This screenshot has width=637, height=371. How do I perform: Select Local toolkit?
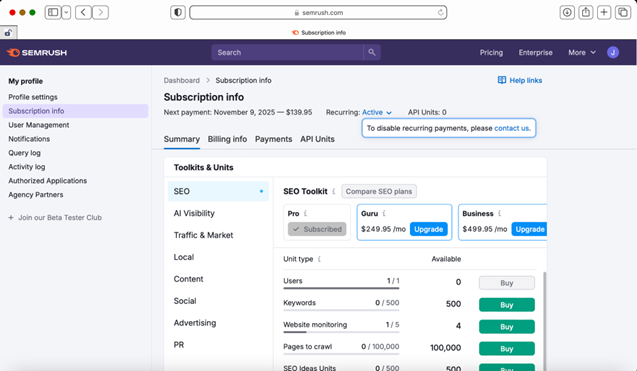point(218,257)
